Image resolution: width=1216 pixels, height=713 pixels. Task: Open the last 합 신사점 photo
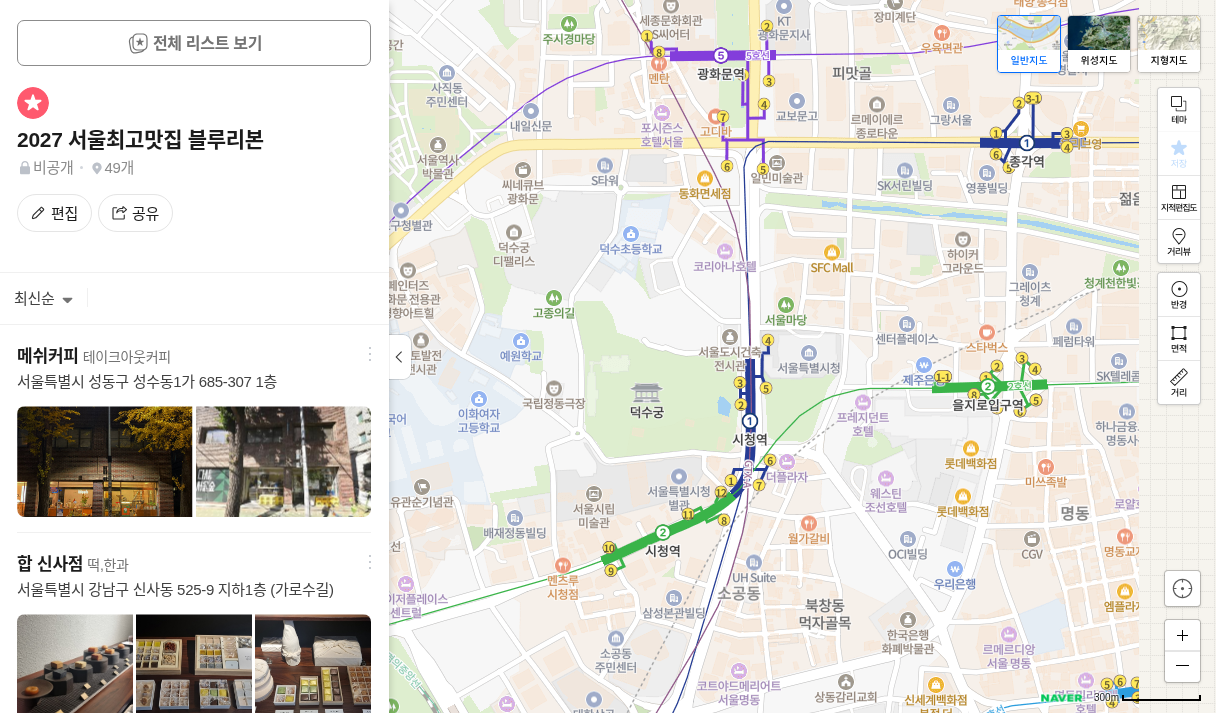pyautogui.click(x=313, y=663)
